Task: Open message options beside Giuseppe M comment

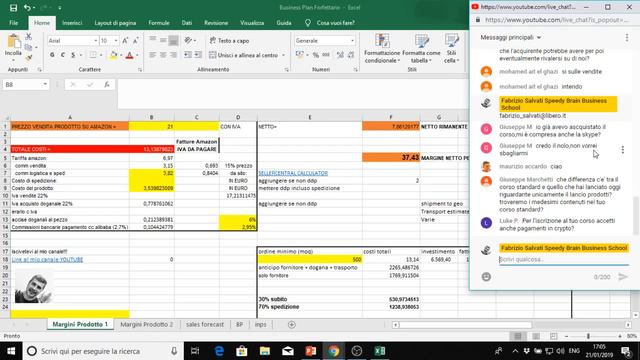Action: [623, 149]
